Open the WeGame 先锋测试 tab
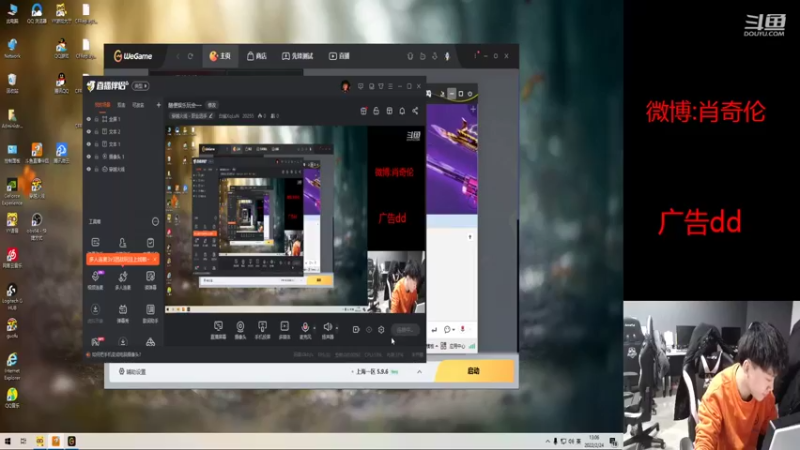The height and width of the screenshot is (450, 800). [297, 56]
